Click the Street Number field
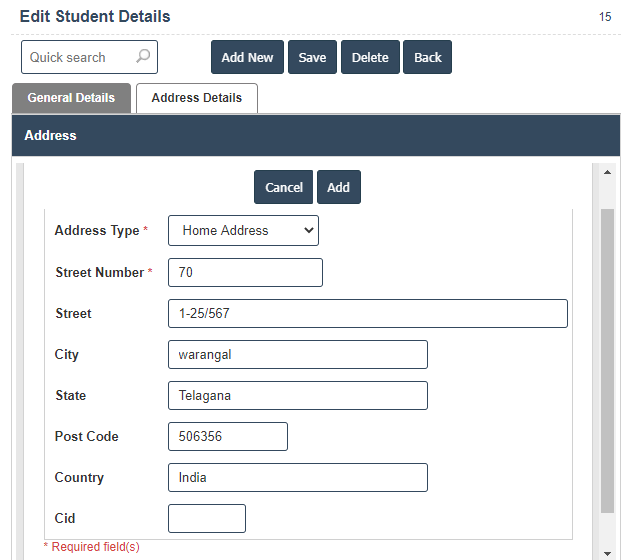Viewport: 634px width, 560px height. point(245,272)
